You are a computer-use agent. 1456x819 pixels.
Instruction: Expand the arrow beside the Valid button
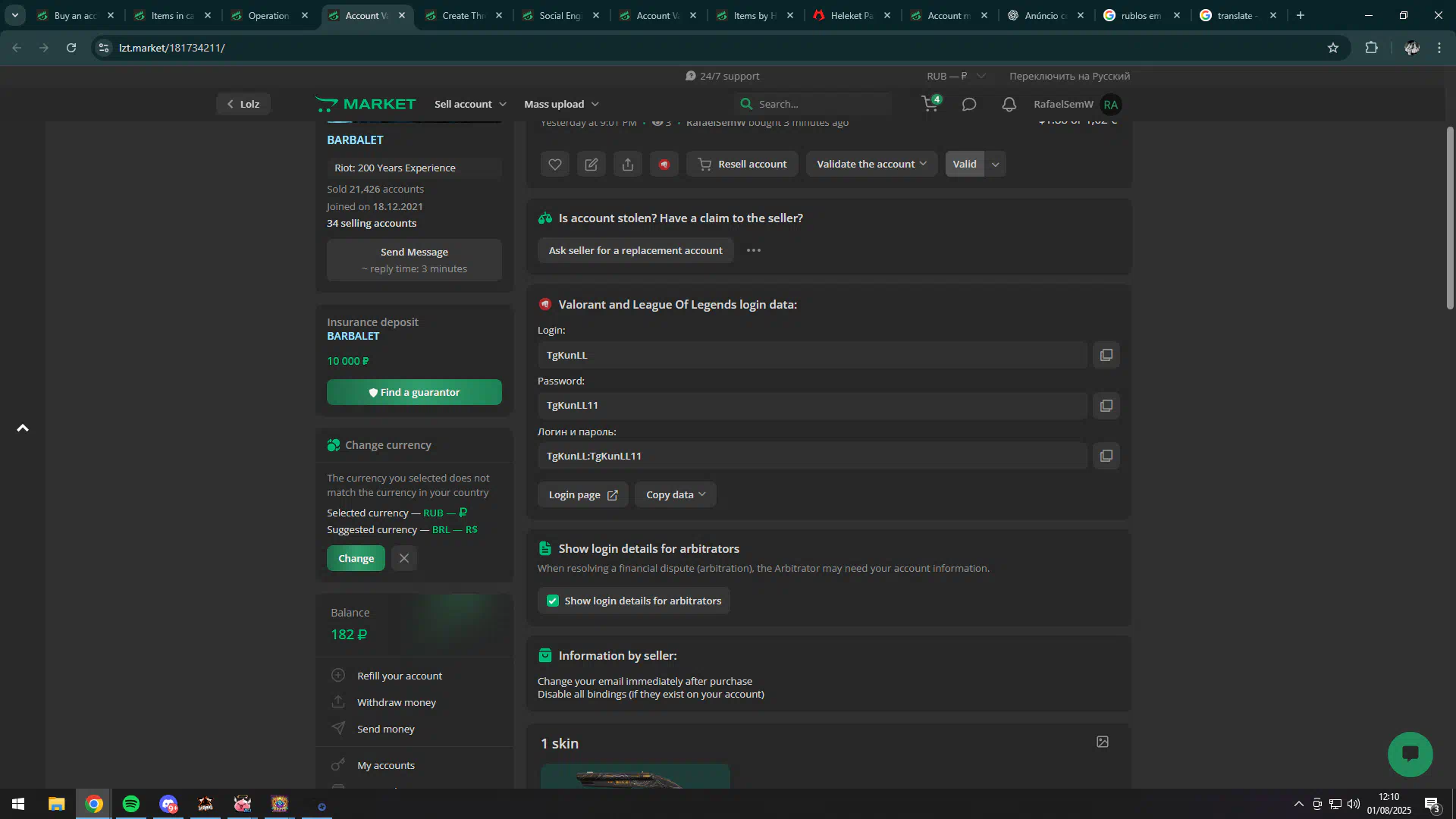pyautogui.click(x=996, y=164)
